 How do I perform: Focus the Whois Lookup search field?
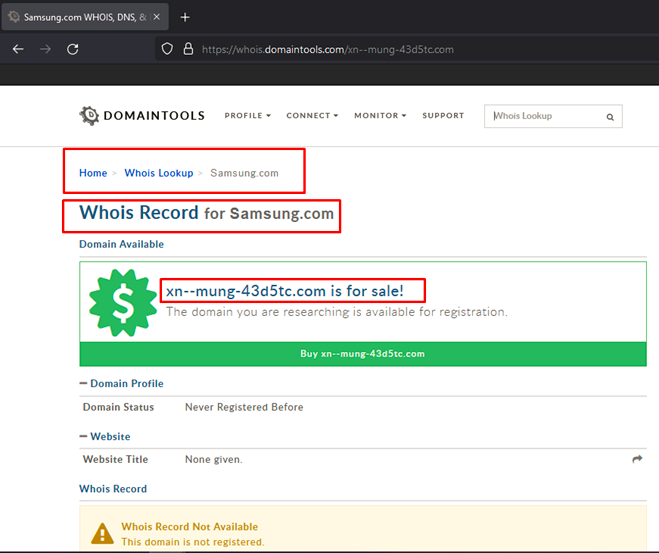[x=553, y=116]
